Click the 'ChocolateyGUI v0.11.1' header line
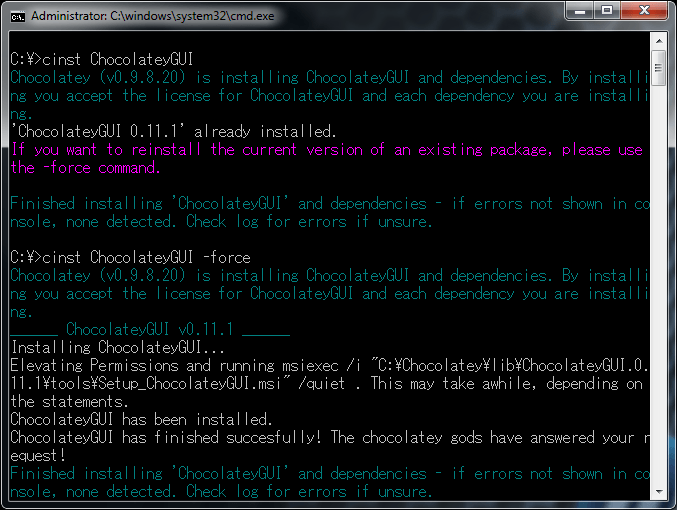This screenshot has width=677, height=510. point(150,329)
